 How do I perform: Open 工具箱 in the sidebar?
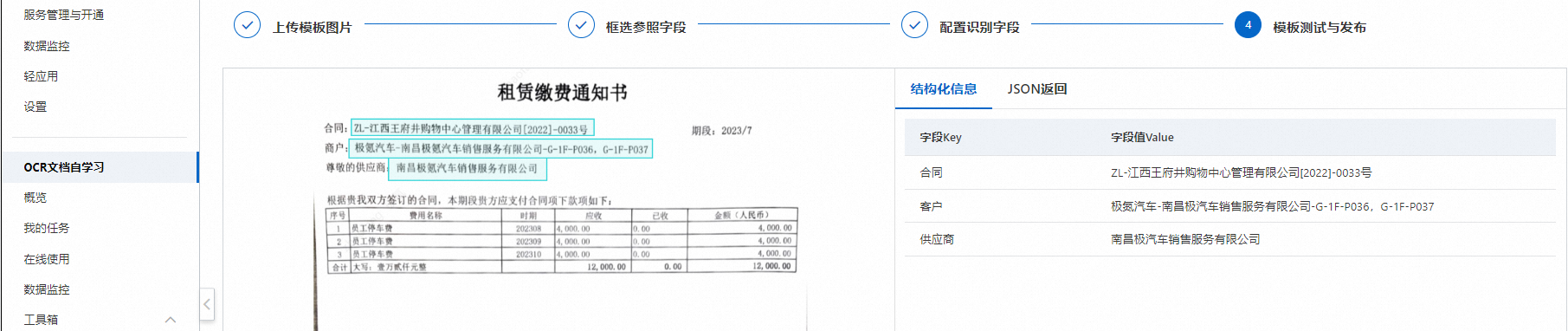[x=41, y=320]
